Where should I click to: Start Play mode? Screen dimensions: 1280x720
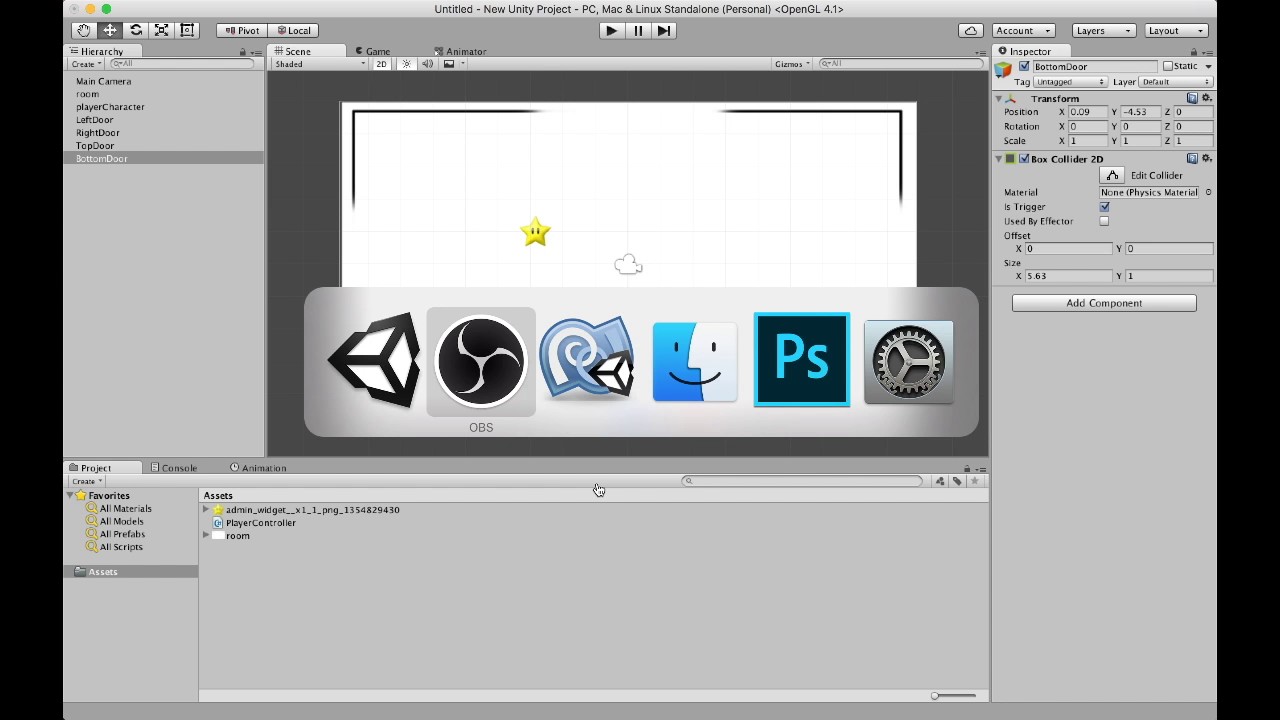click(x=611, y=31)
